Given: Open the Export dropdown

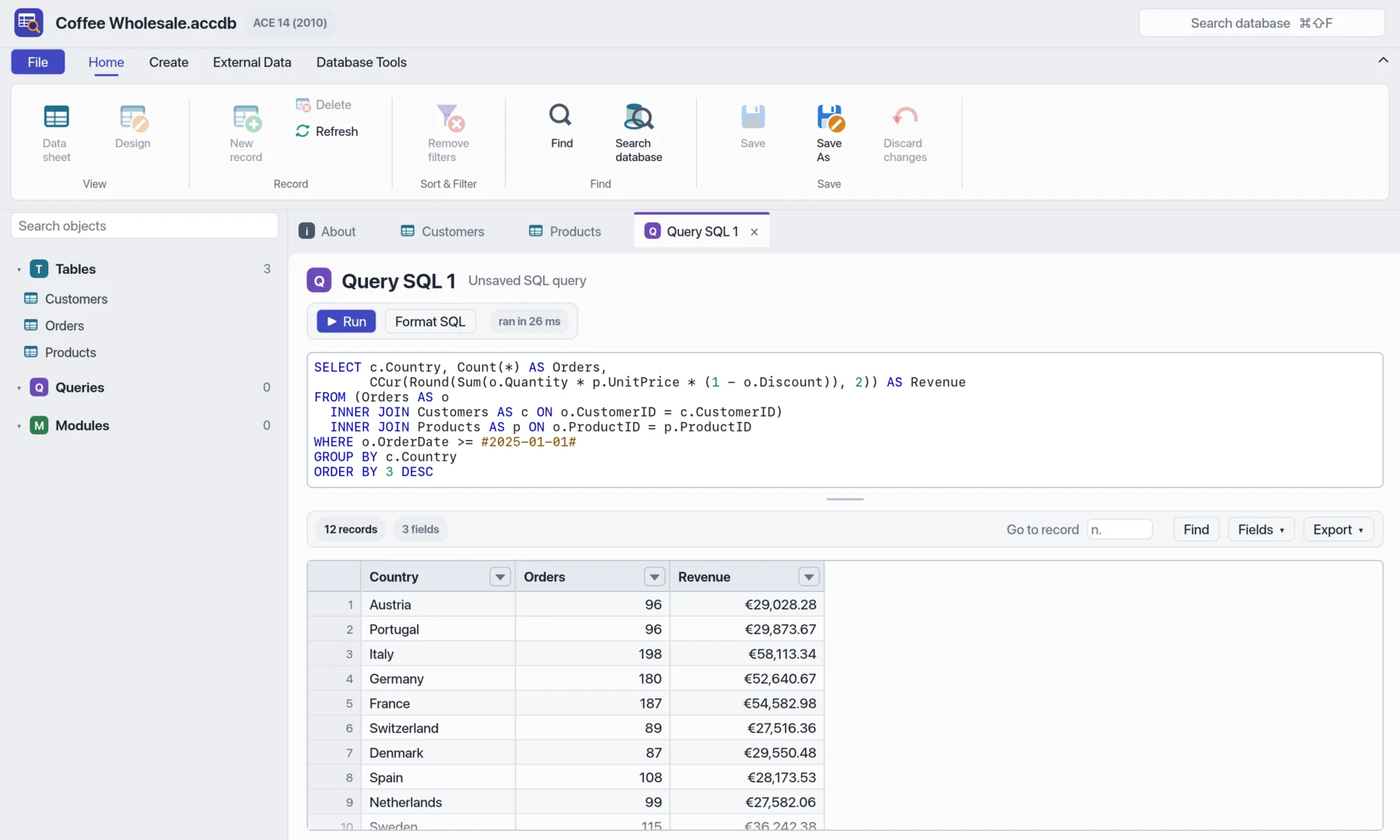Looking at the screenshot, I should pos(1338,530).
